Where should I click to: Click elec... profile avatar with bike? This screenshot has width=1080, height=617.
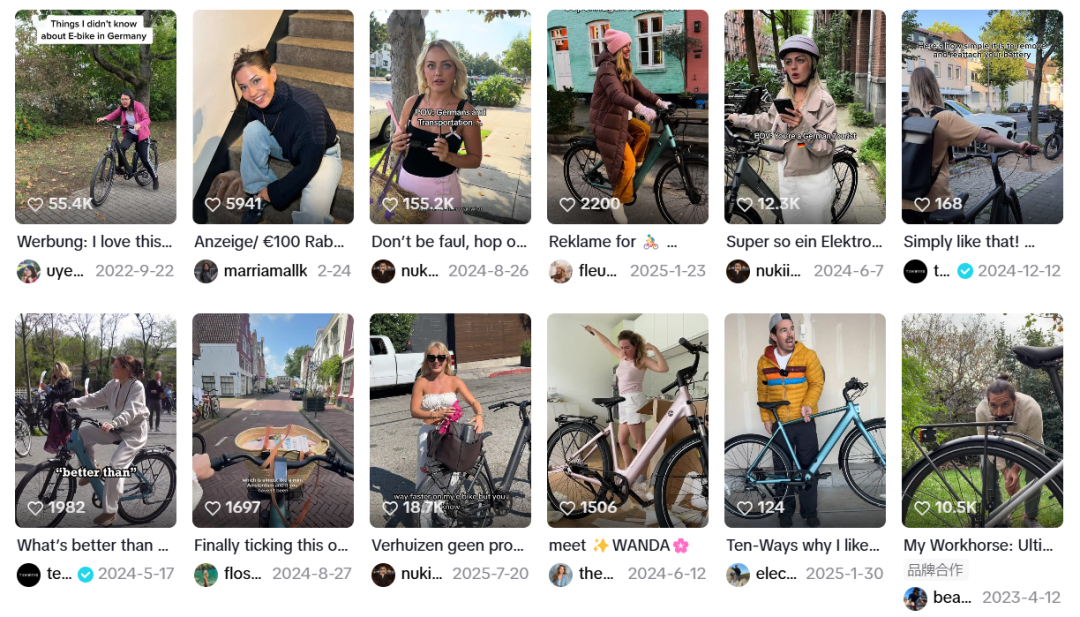click(738, 574)
